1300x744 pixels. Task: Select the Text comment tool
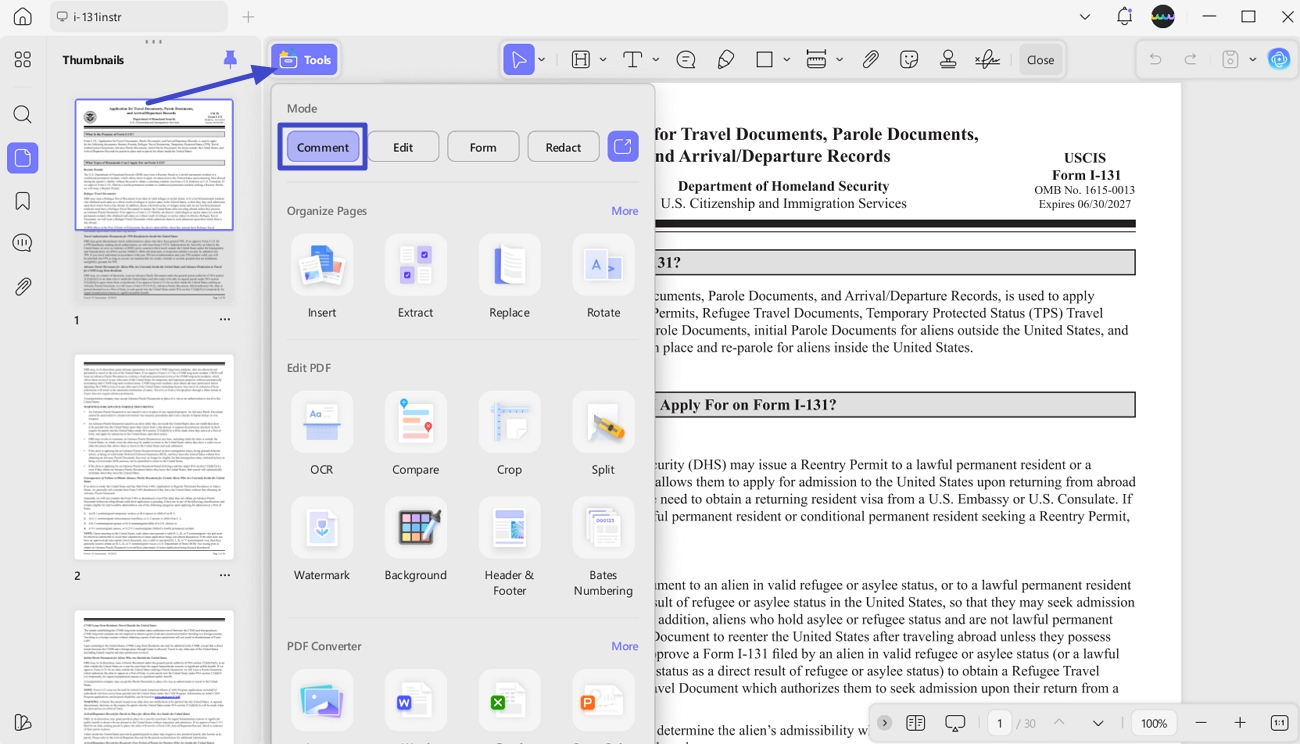[632, 60]
